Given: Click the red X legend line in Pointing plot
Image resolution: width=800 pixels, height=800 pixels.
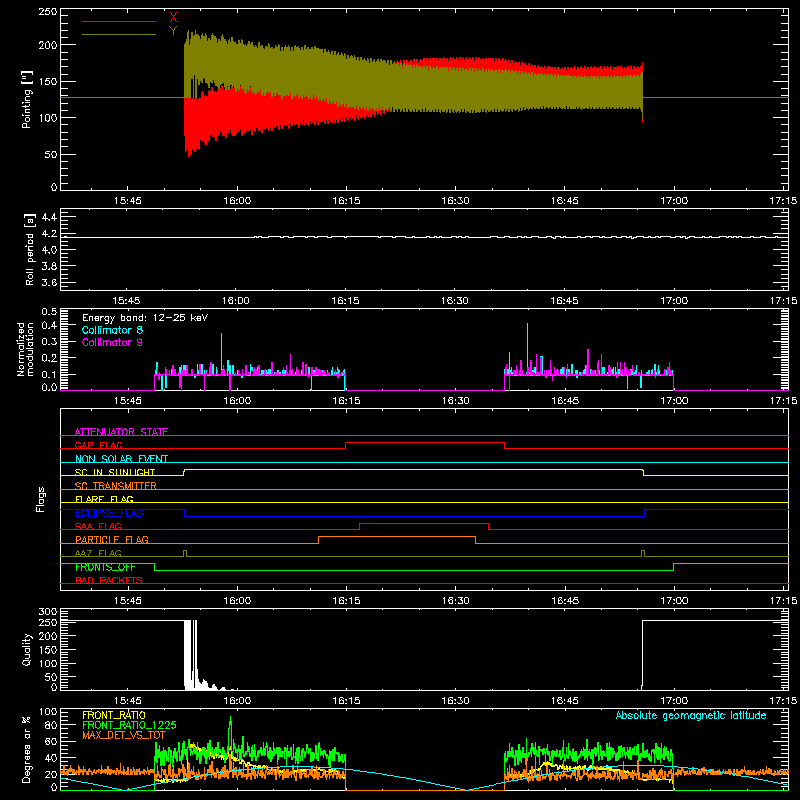Looking at the screenshot, I should (x=119, y=21).
